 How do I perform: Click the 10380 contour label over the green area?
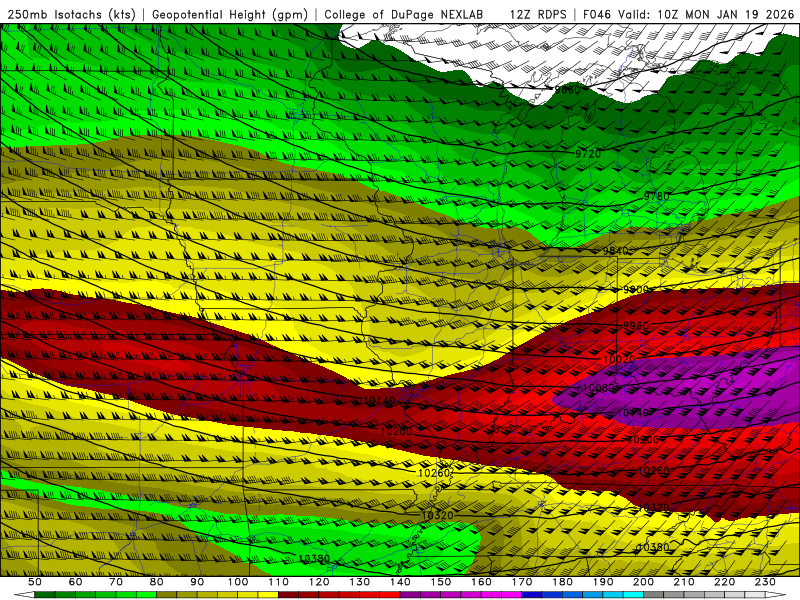[x=314, y=559]
